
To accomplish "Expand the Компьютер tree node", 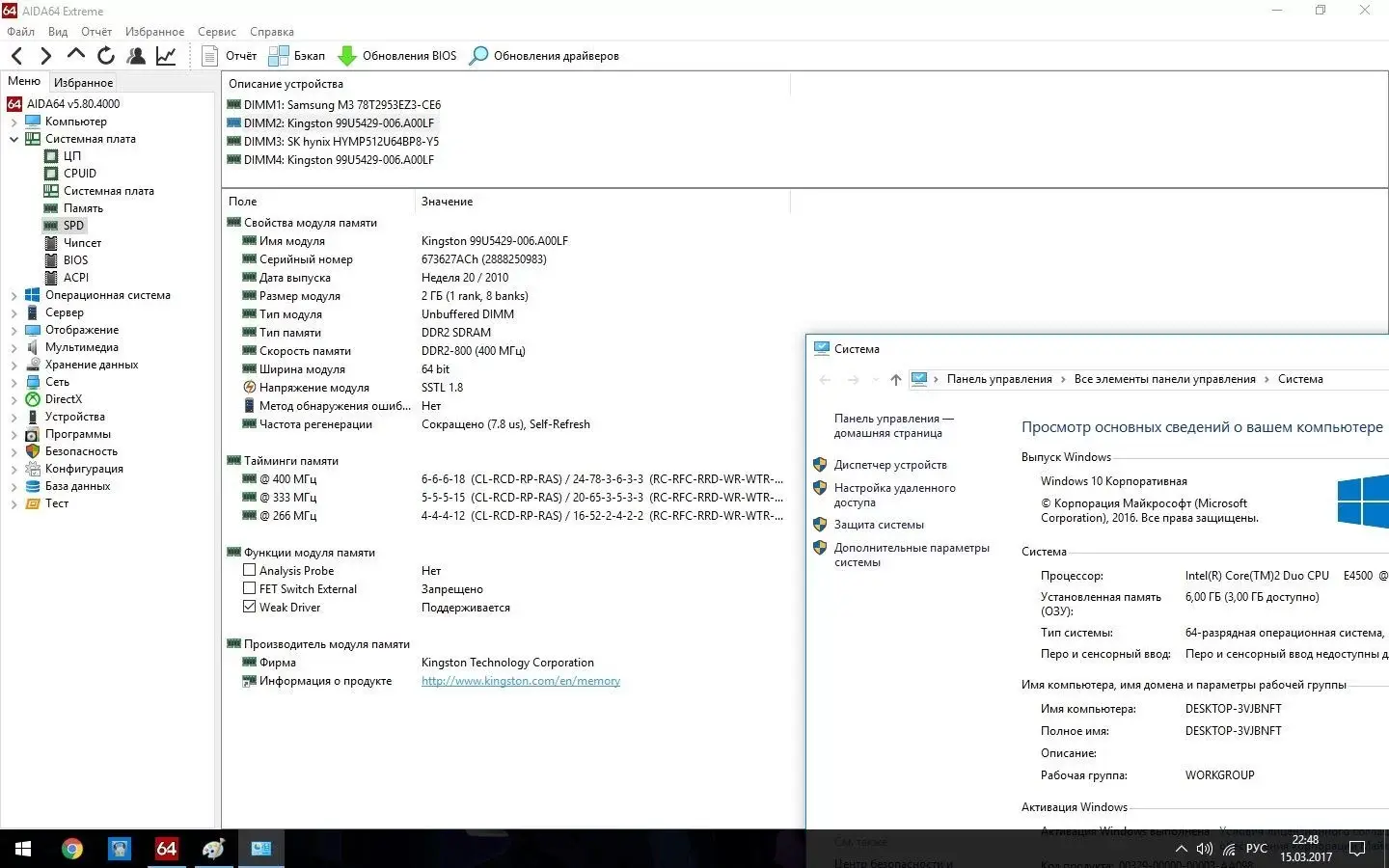I will [14, 122].
